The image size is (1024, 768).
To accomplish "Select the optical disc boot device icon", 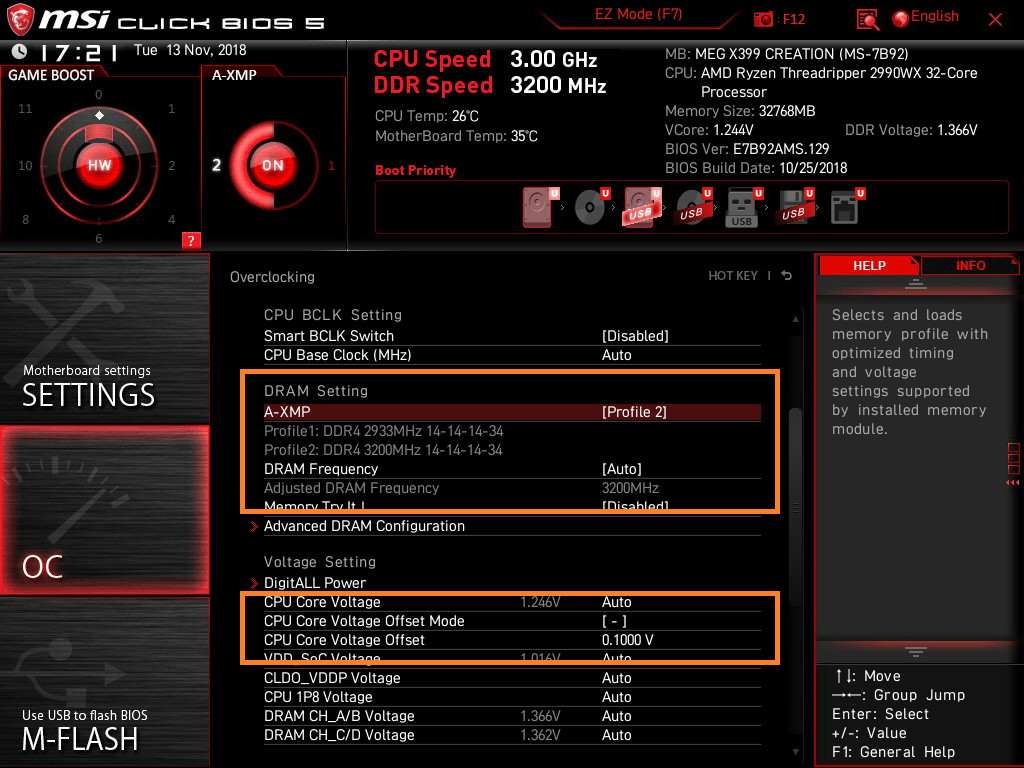I will click(x=591, y=206).
